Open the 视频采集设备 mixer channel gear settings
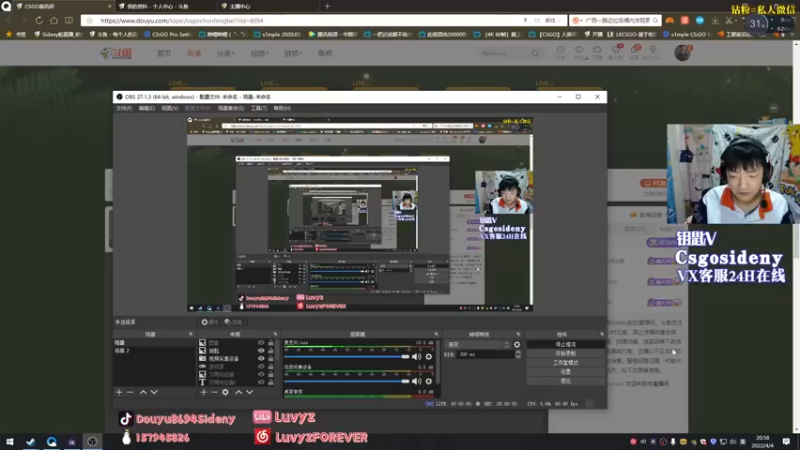 tap(429, 381)
